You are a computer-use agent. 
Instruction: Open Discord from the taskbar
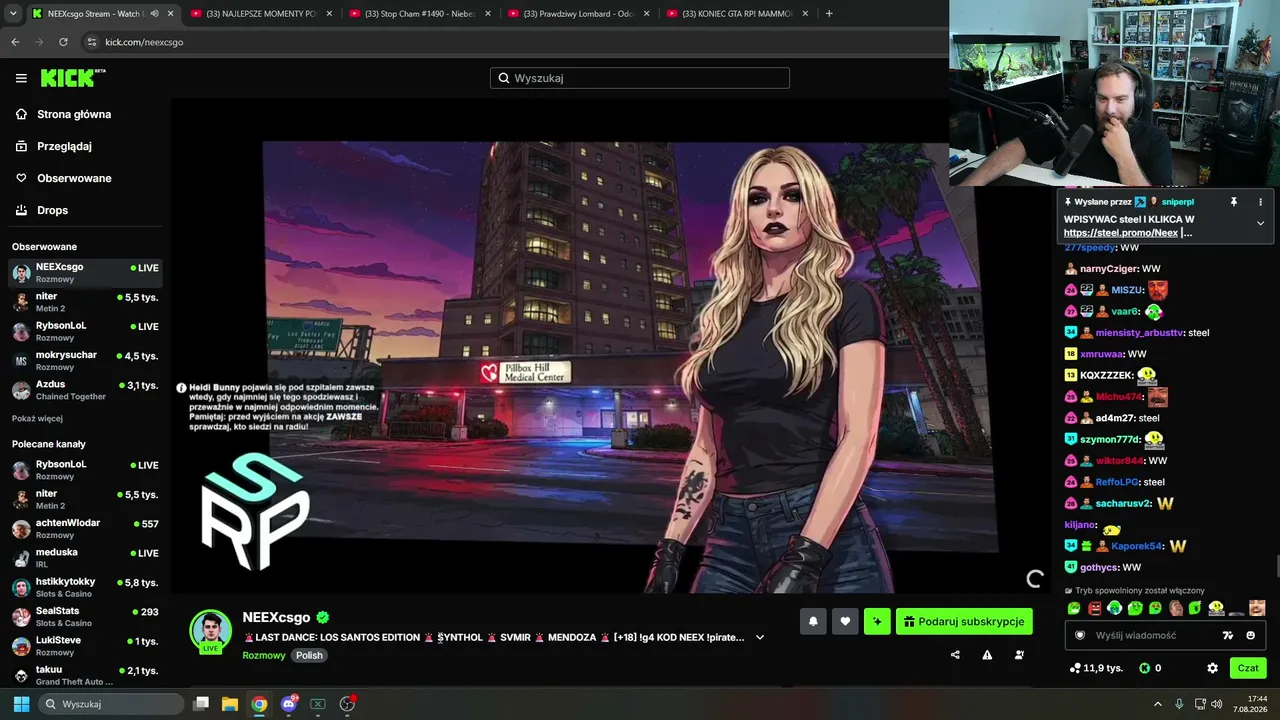(x=290, y=704)
